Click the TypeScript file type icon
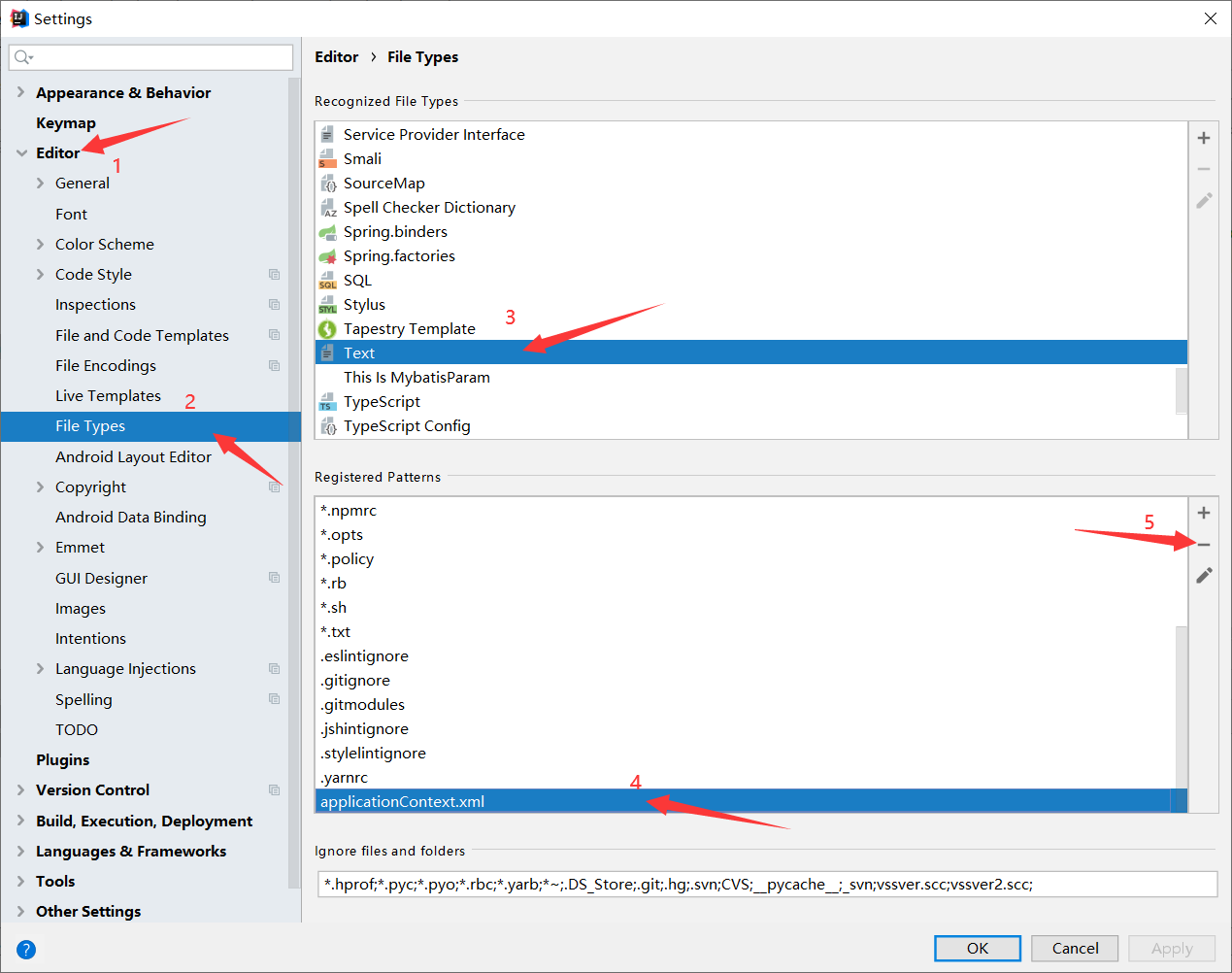 [328, 401]
